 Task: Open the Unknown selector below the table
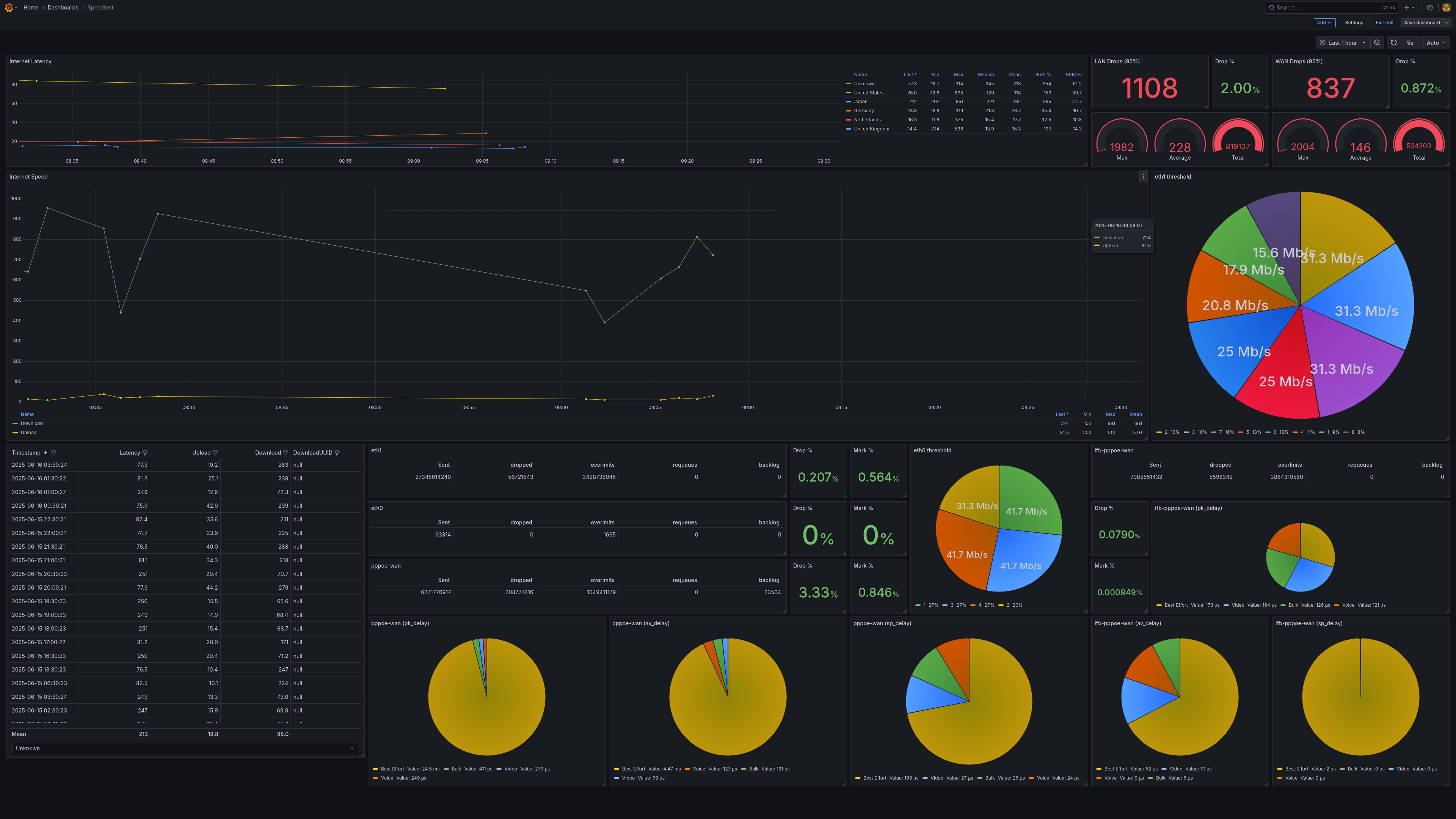185,748
